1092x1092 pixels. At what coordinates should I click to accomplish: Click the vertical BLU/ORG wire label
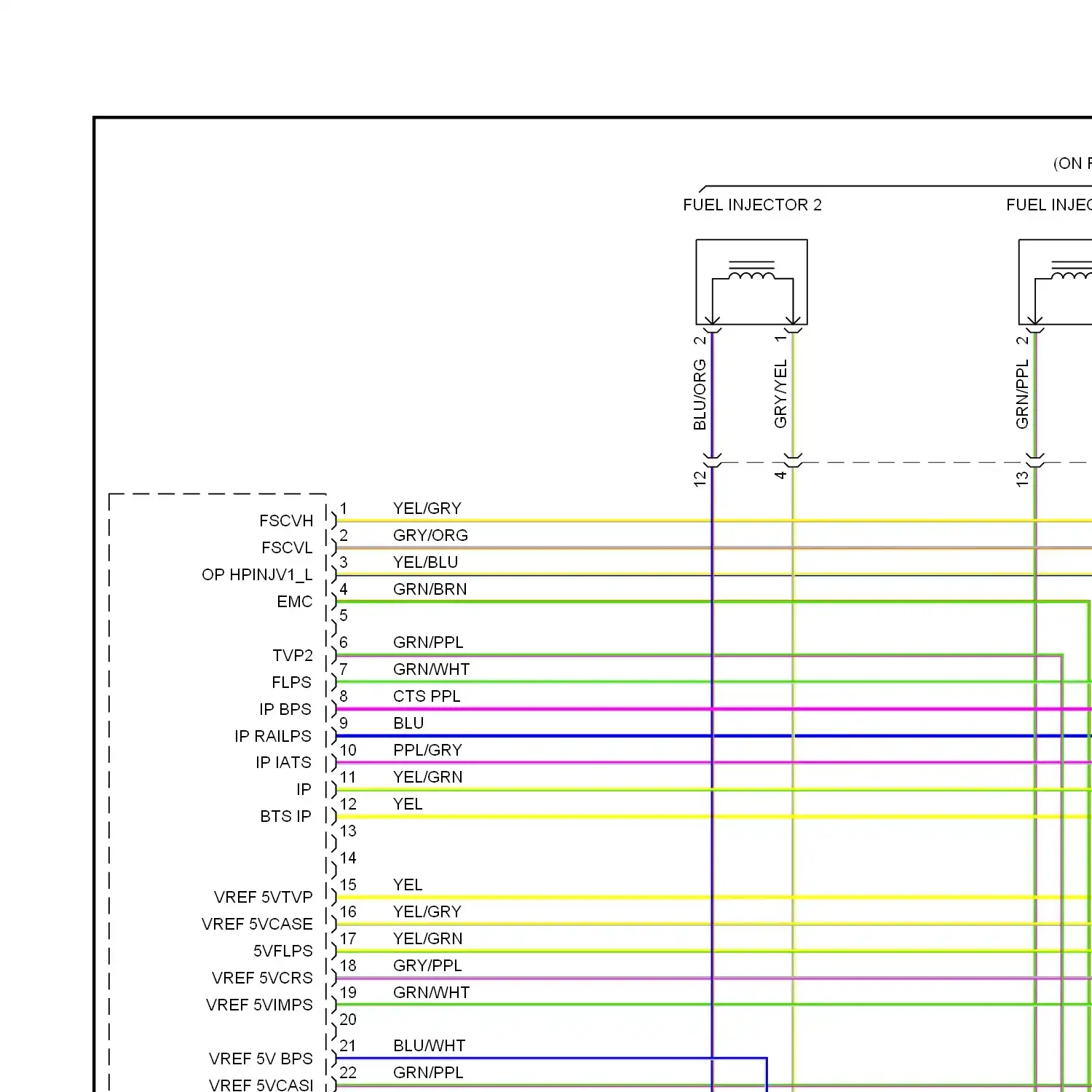[x=700, y=395]
